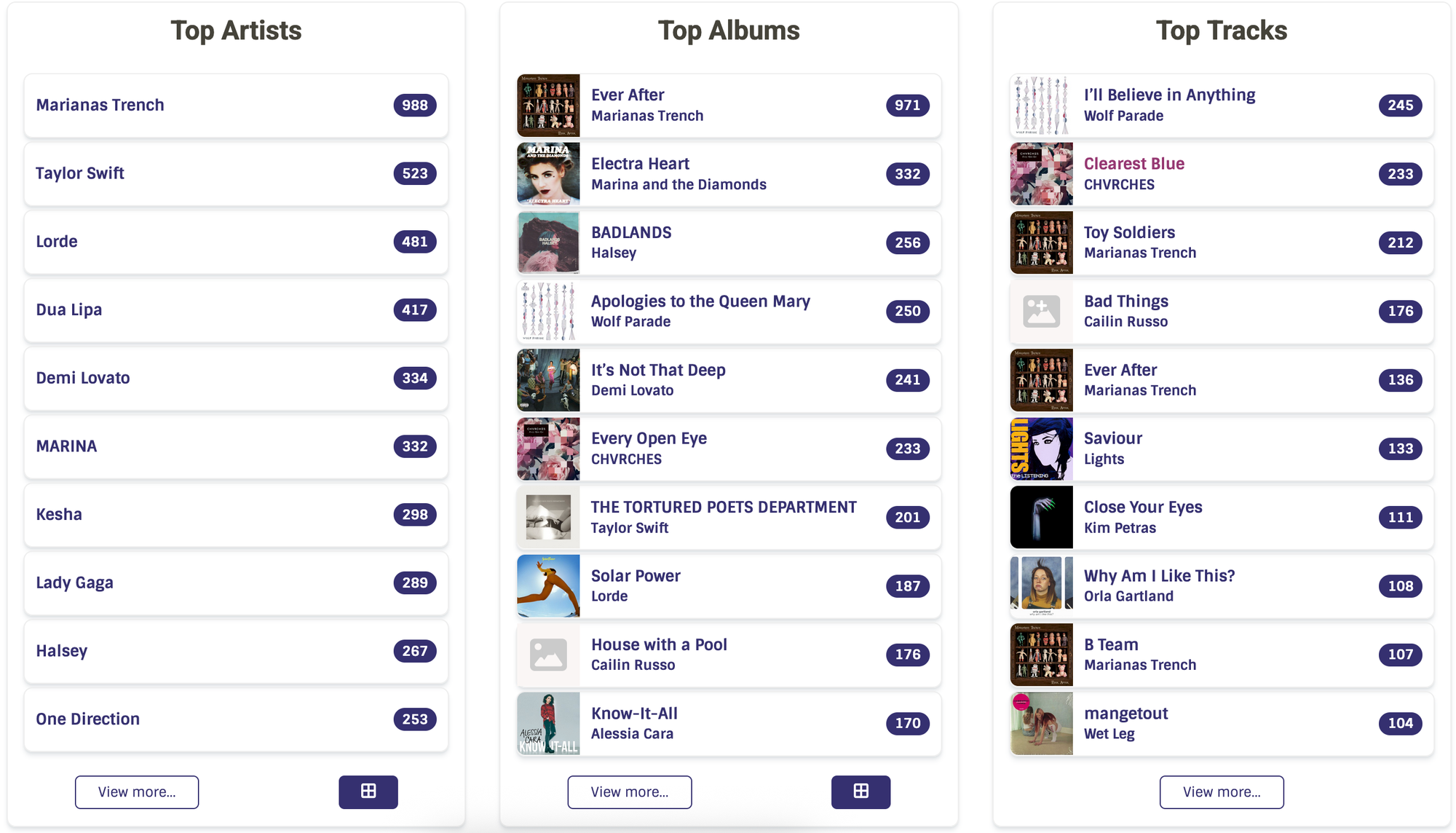Click Know-It-All album cover thumbnail
Viewport: 1456px width, 833px height.
coord(548,723)
